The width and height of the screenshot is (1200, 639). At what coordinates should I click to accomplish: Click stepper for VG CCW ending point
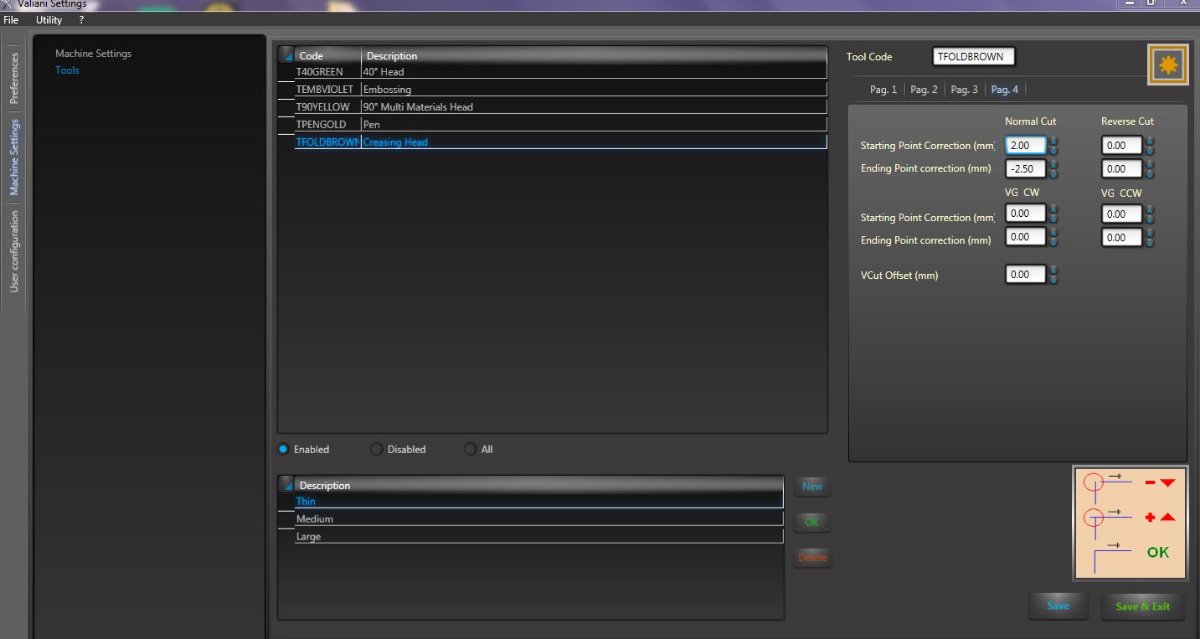1150,238
